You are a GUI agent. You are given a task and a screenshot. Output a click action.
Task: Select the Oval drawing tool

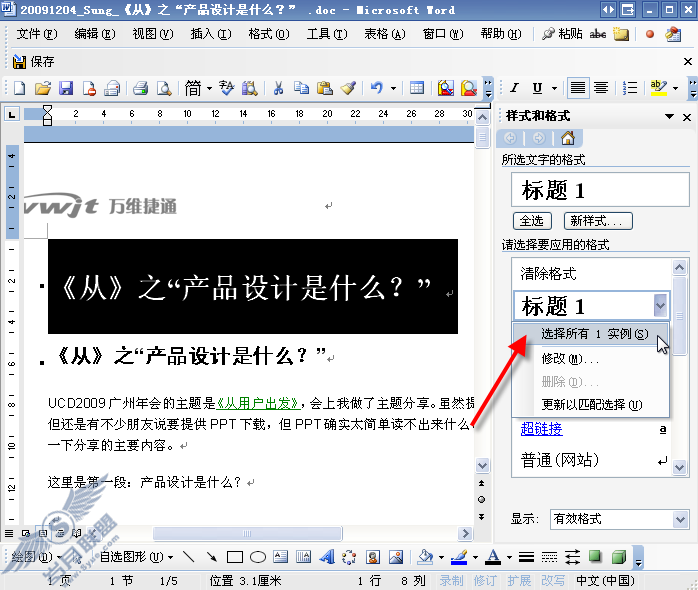tap(258, 557)
